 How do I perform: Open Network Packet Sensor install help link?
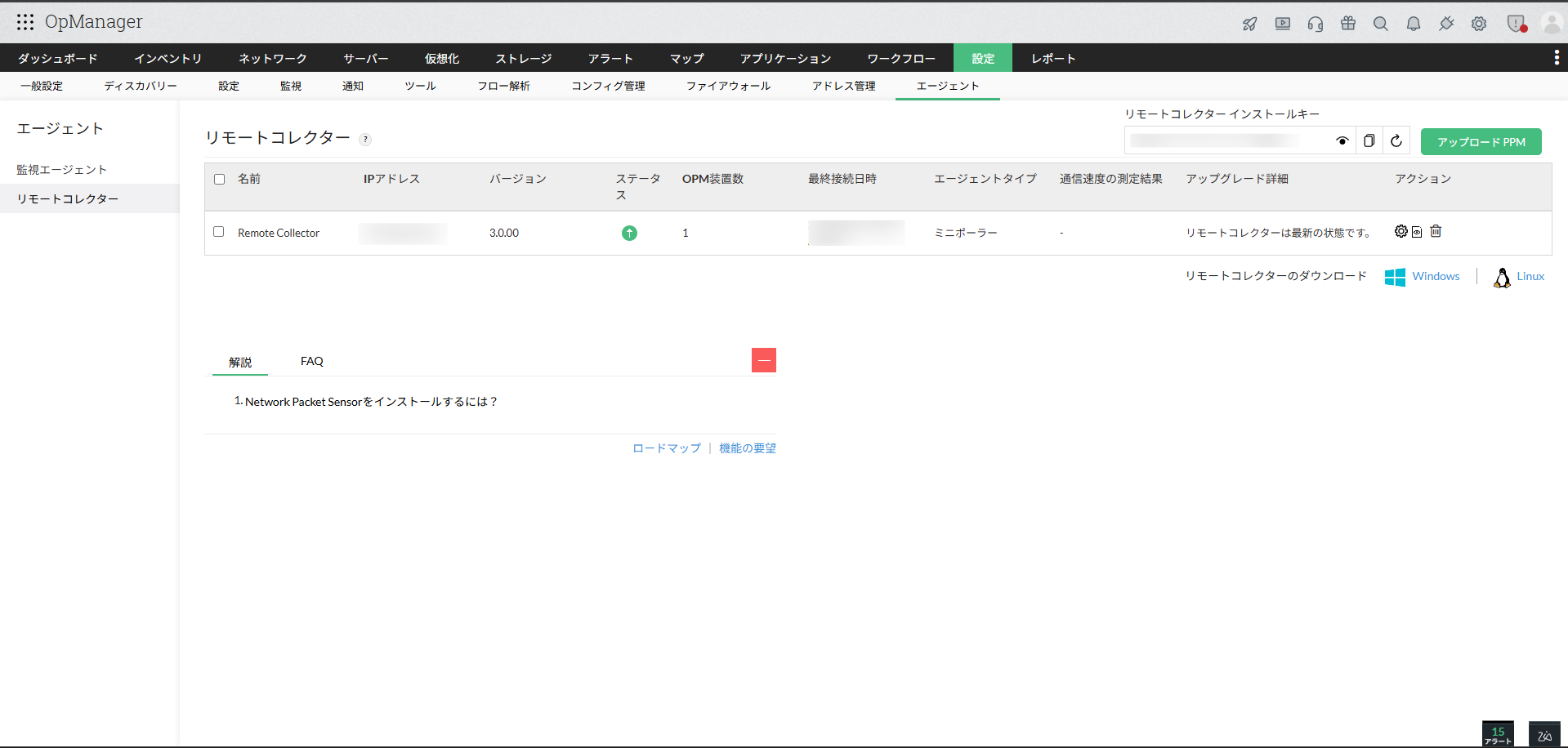pyautogui.click(x=371, y=402)
